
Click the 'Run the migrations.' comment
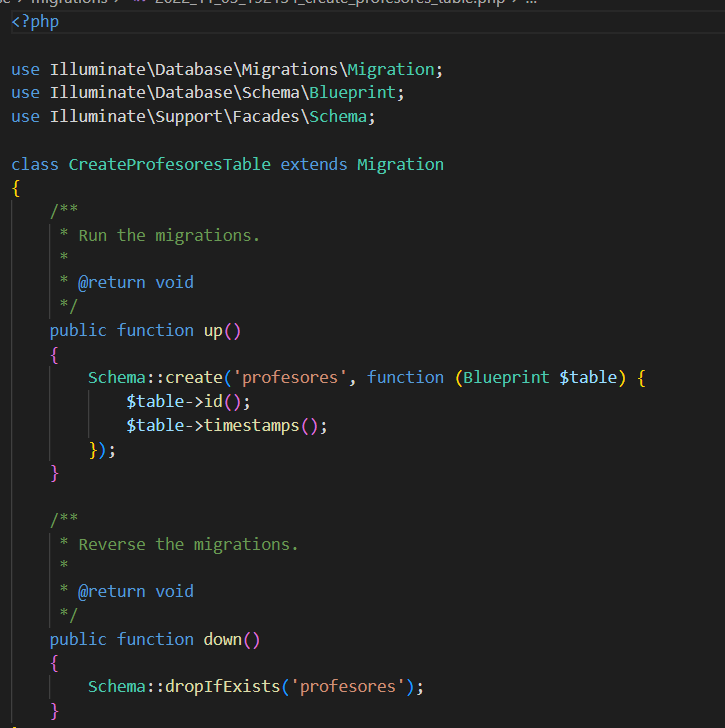pyautogui.click(x=169, y=236)
